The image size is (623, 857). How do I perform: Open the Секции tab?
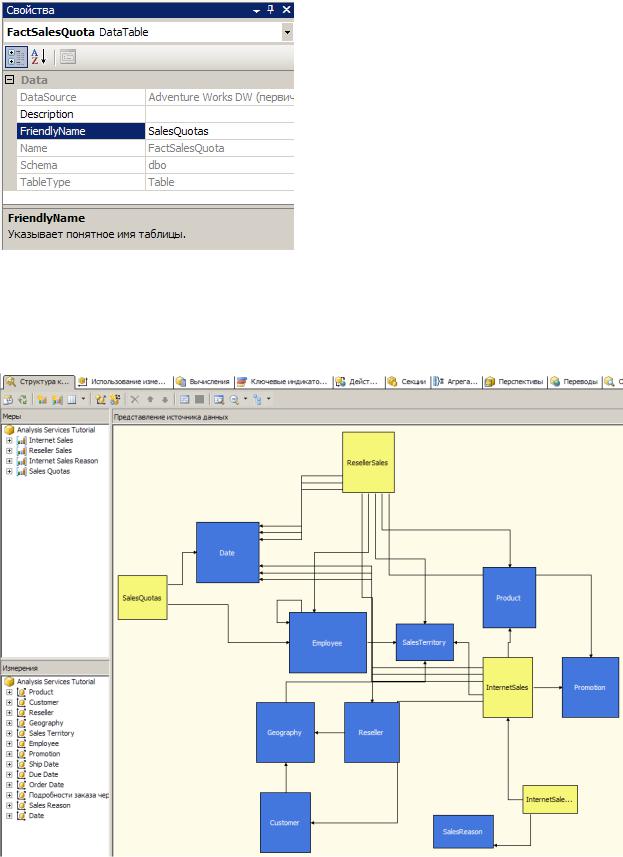click(407, 381)
